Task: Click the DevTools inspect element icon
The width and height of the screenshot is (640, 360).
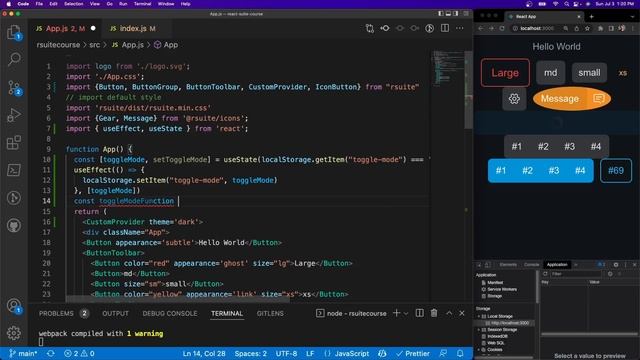Action: 479,264
